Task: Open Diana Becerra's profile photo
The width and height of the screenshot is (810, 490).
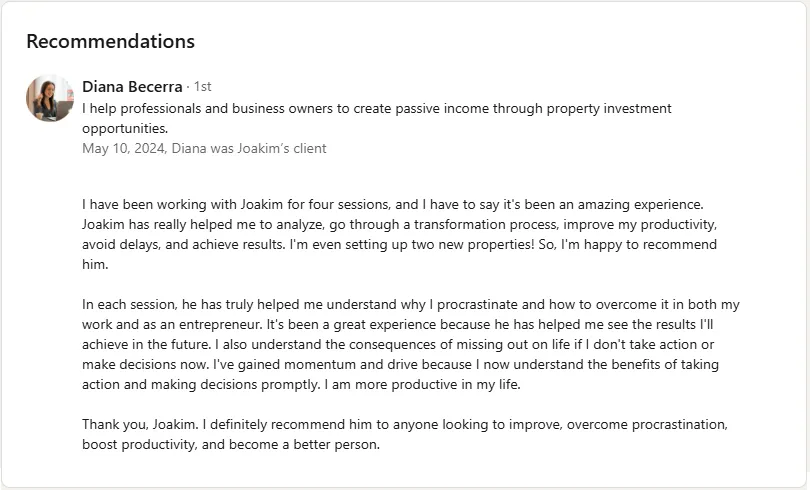Action: (50, 98)
